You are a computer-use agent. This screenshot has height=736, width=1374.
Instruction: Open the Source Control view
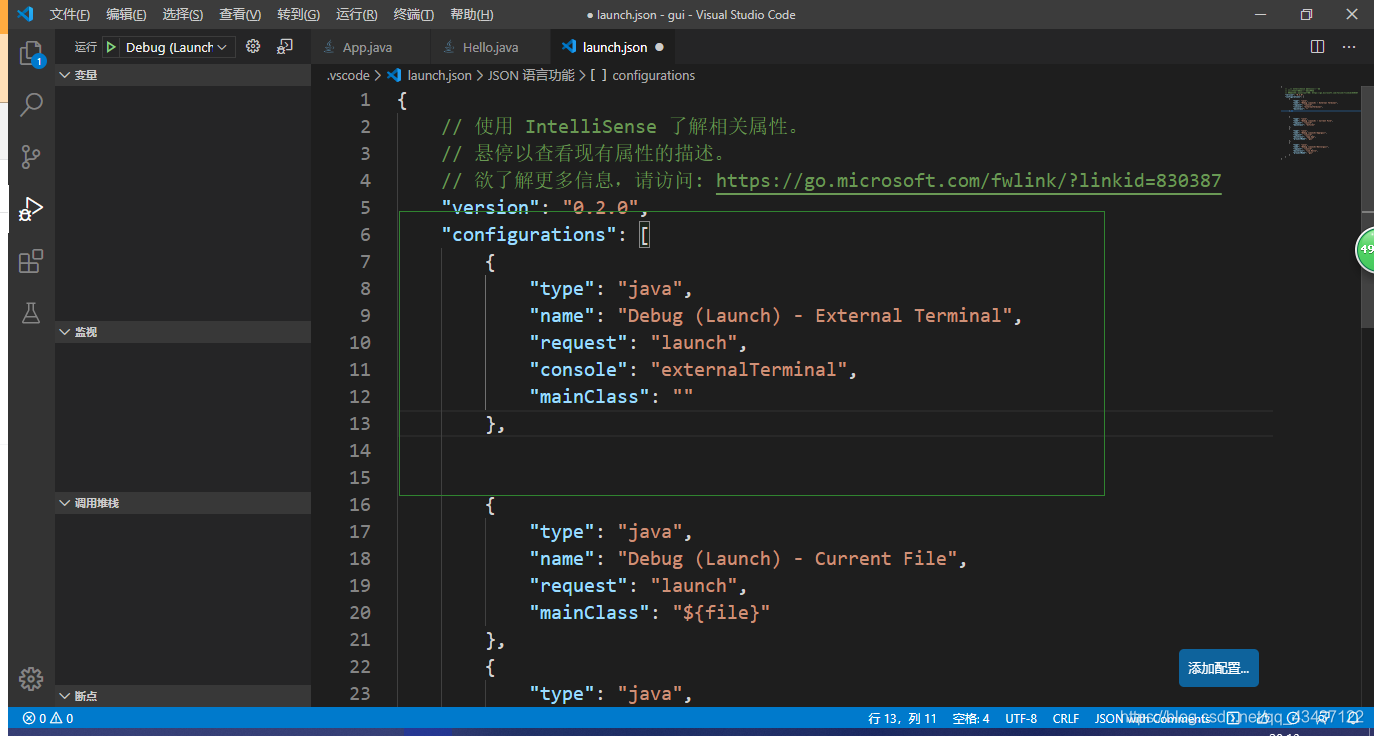click(x=31, y=156)
